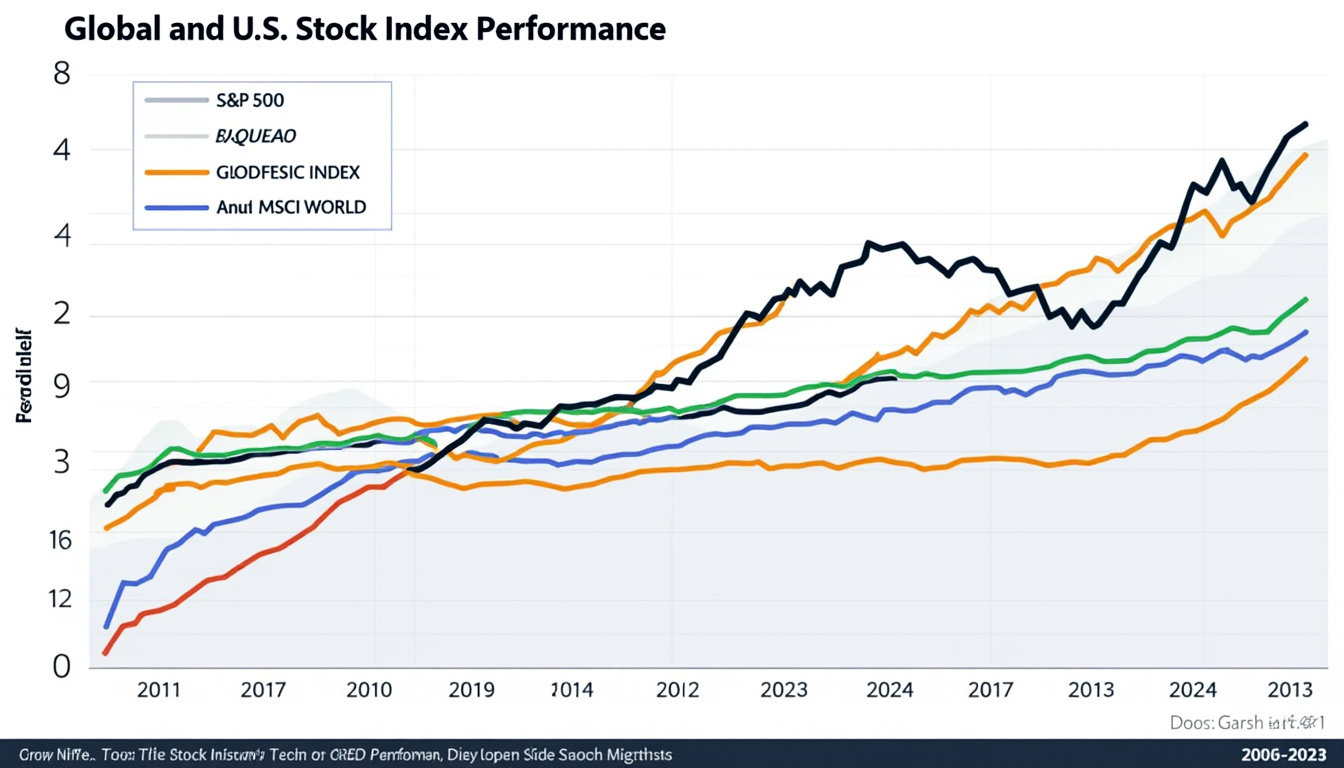Select the BJQUEAO legend label

click(x=256, y=136)
